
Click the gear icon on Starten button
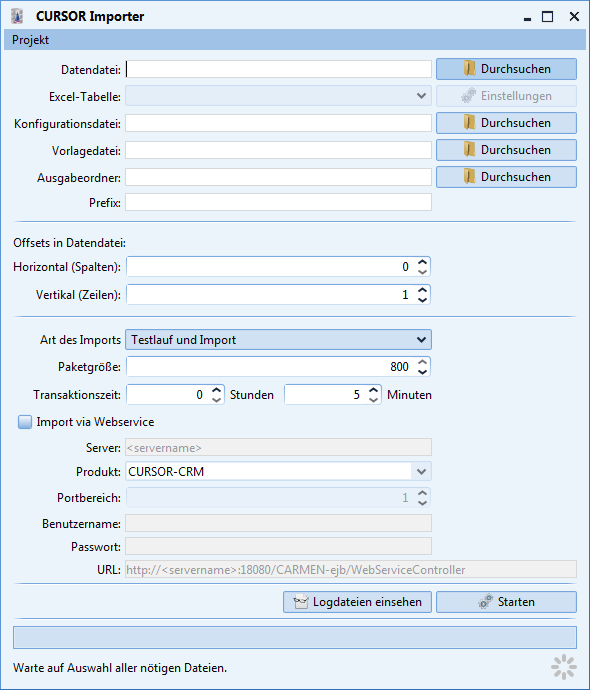coord(485,602)
